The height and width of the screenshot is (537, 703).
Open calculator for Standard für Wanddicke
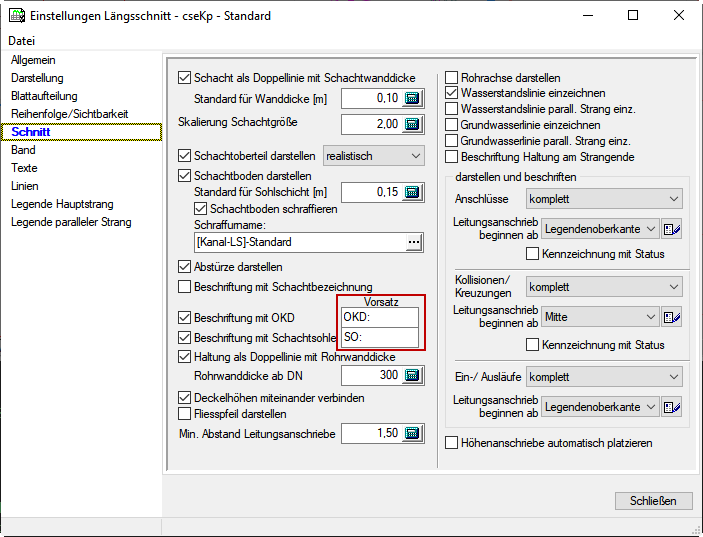click(413, 99)
